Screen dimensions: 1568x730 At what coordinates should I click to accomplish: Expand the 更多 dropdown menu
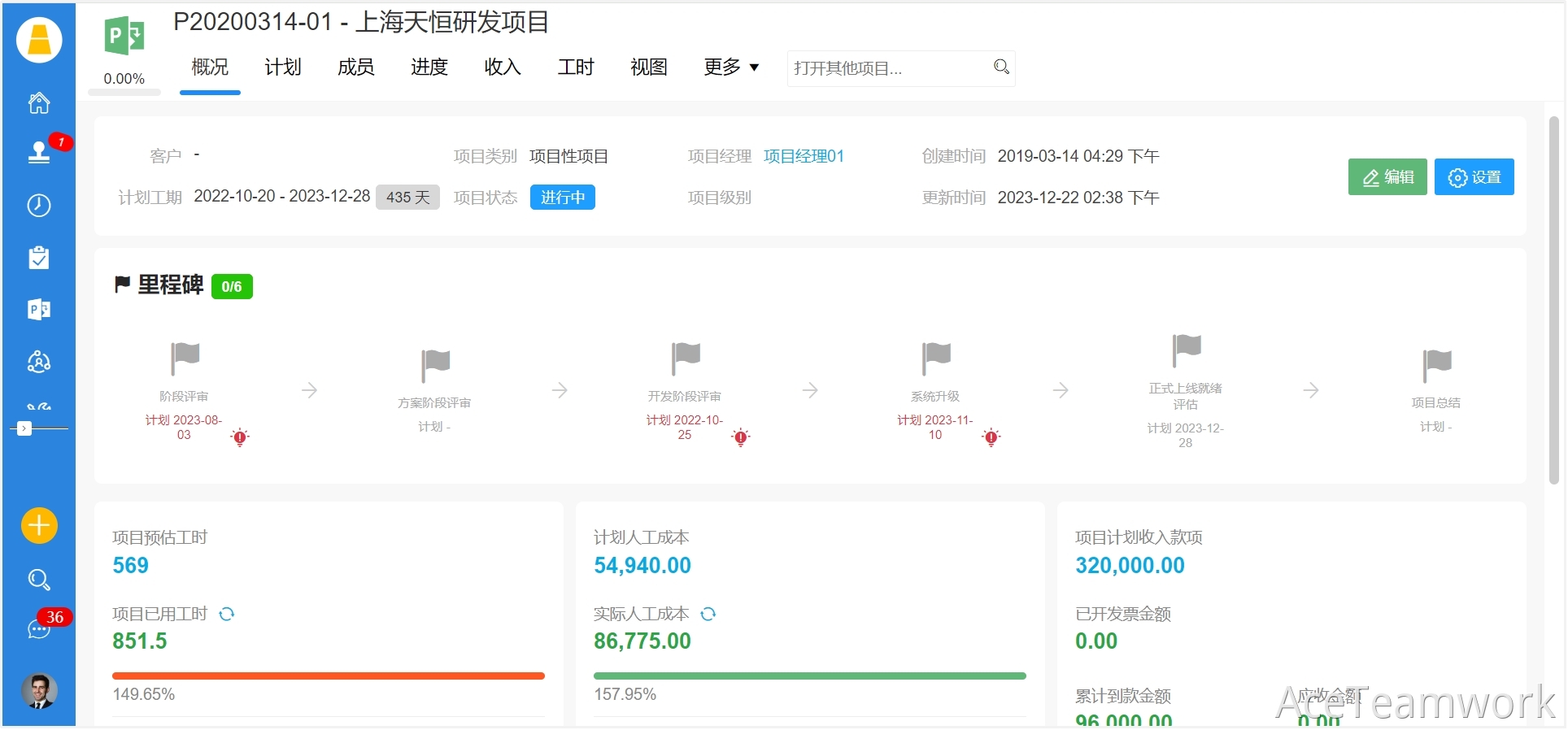[x=731, y=67]
